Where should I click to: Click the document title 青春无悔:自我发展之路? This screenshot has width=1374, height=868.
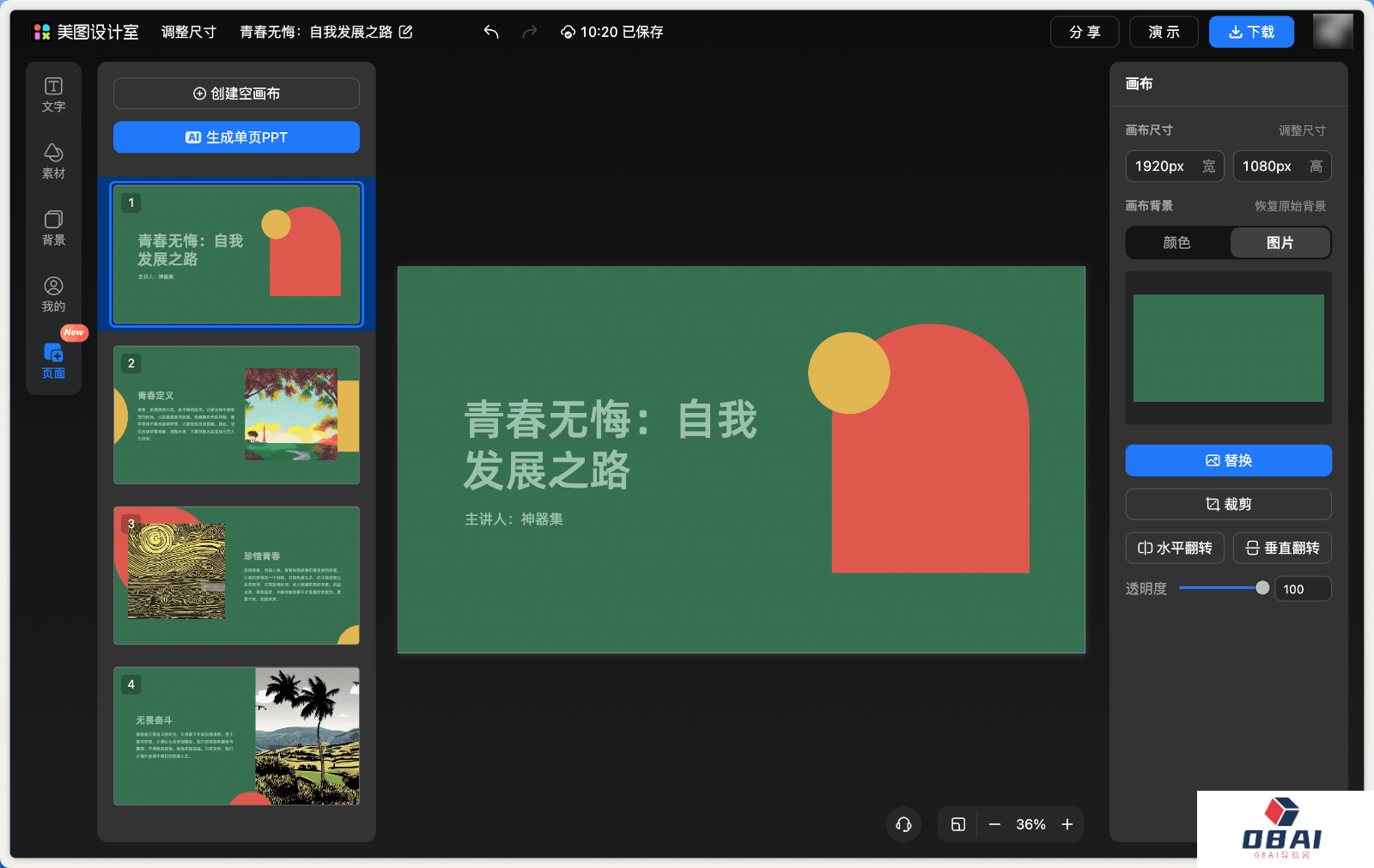[x=316, y=32]
